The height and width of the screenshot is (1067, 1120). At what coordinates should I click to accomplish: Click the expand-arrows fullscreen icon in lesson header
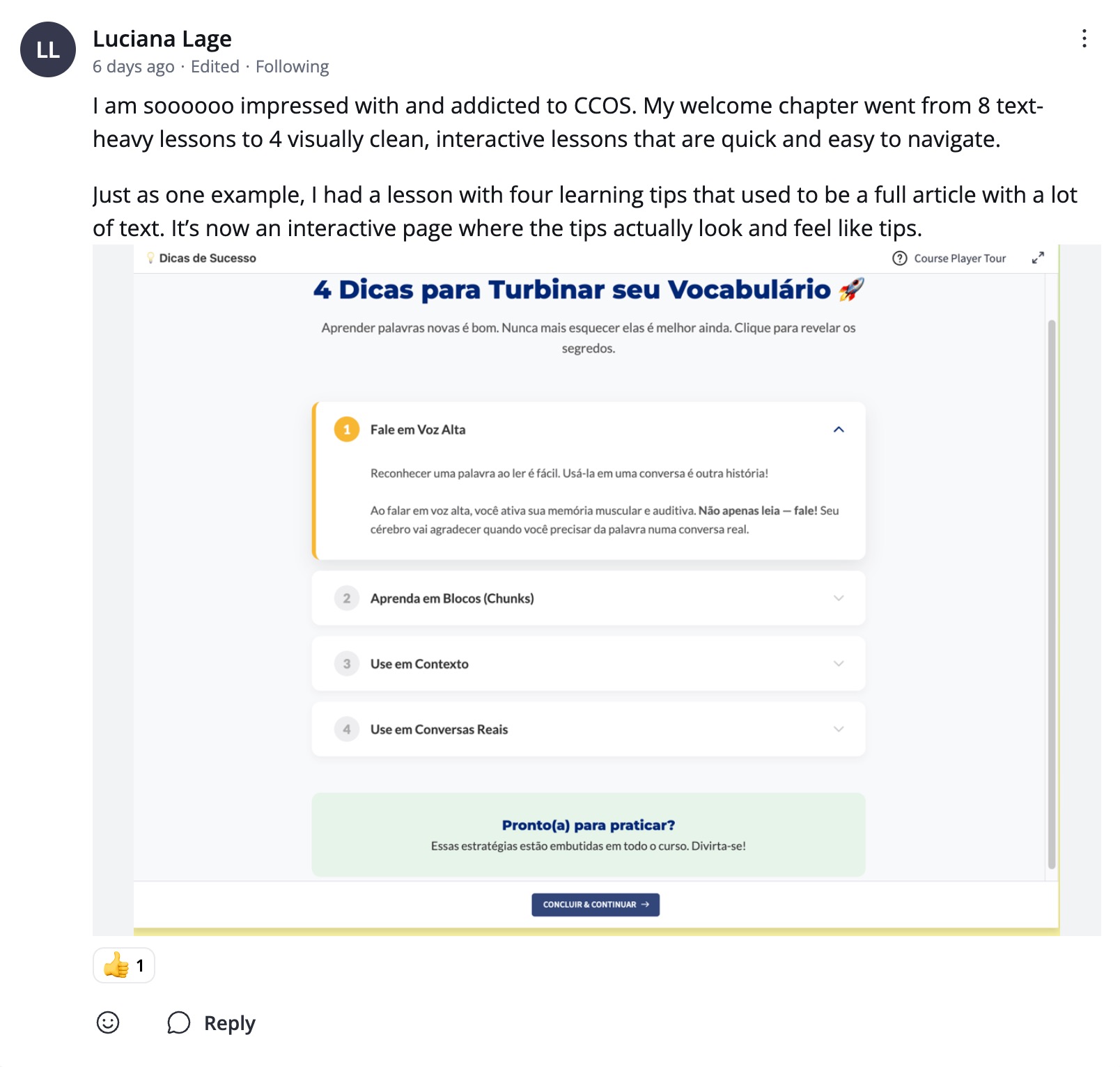(1038, 257)
